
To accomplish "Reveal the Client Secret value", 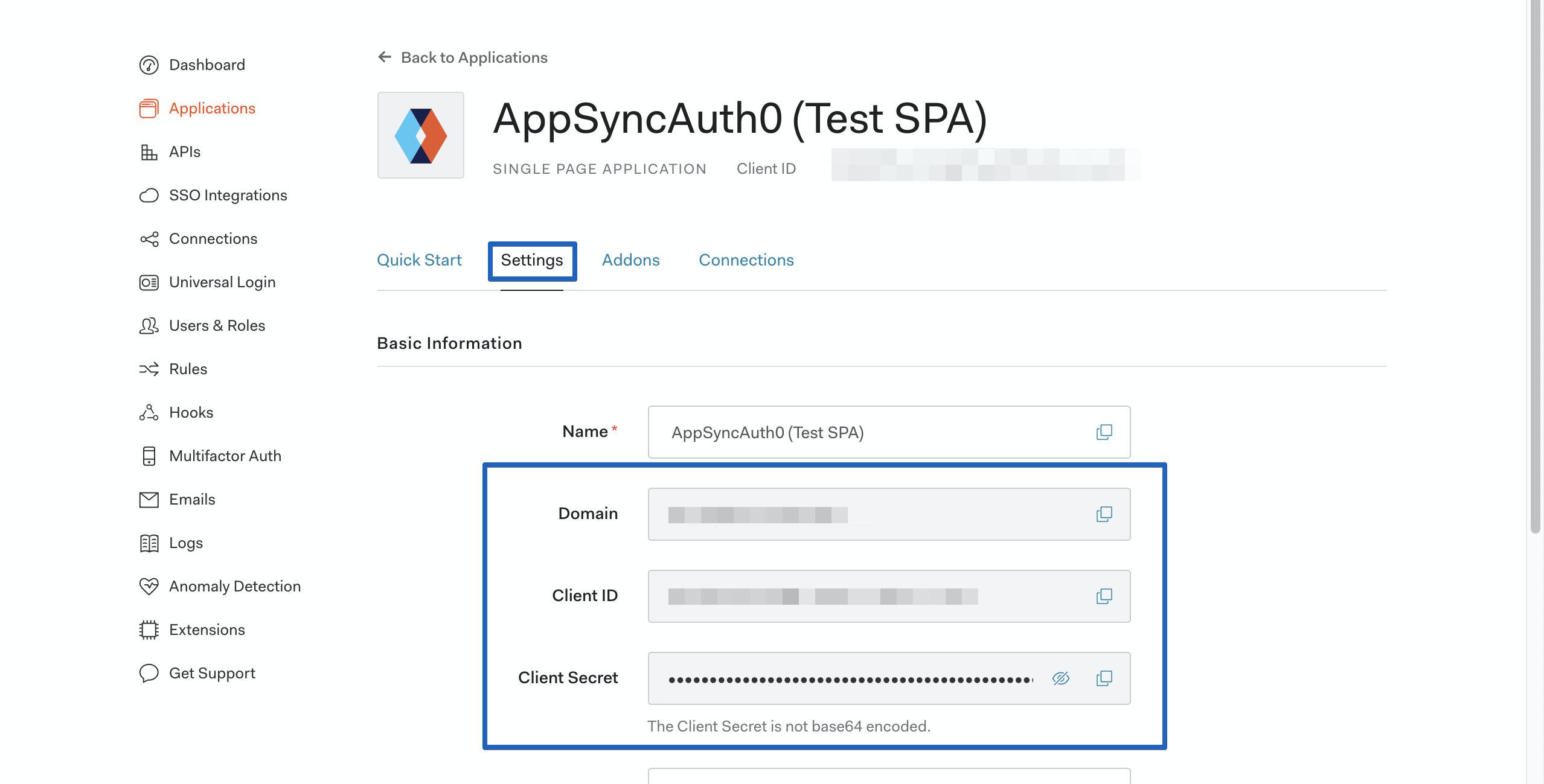I will pos(1061,678).
